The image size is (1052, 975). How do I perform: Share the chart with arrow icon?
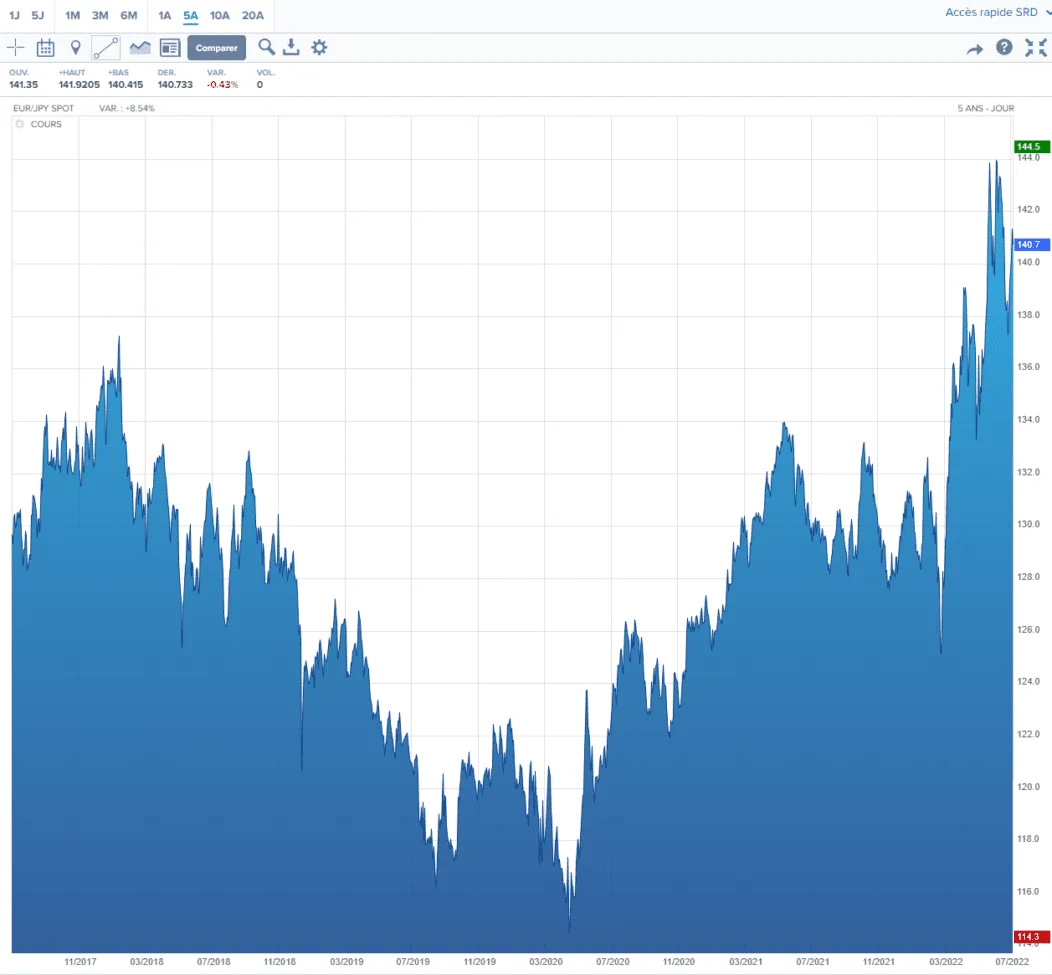coord(974,48)
